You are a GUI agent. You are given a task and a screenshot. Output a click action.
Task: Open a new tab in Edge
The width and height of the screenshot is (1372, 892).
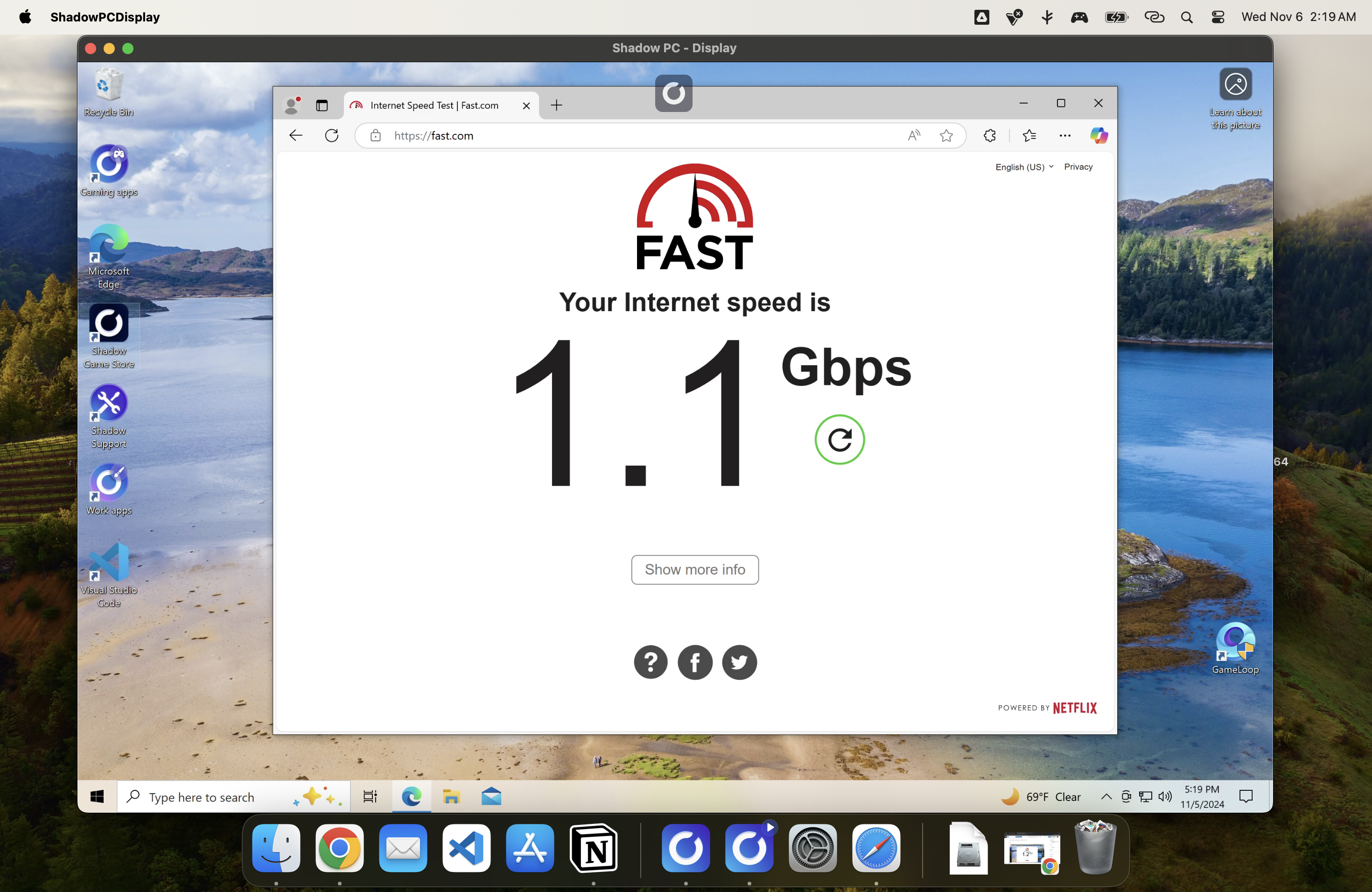coord(556,105)
